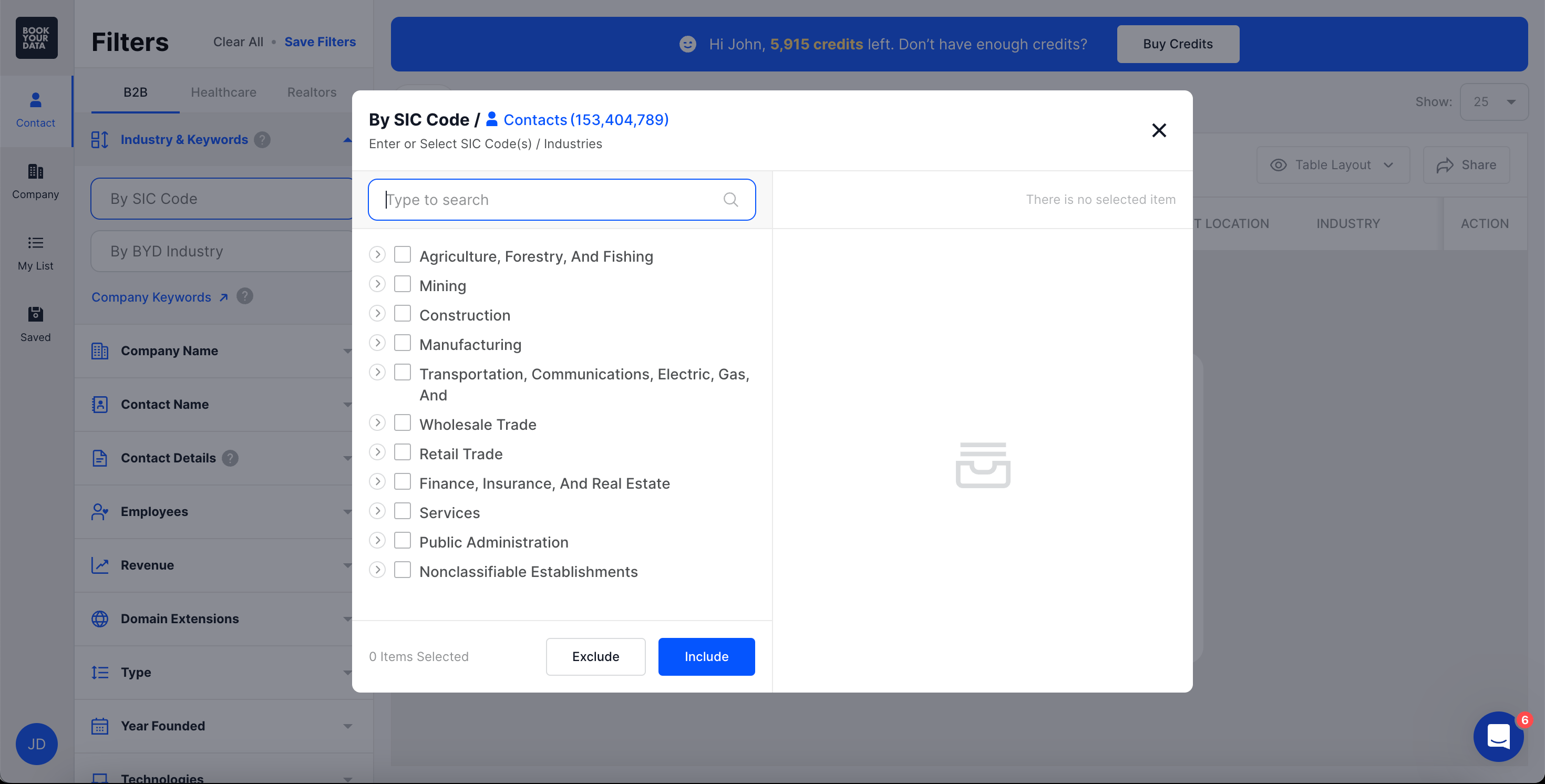Close the SIC Code dialog
The image size is (1545, 784).
(x=1158, y=130)
